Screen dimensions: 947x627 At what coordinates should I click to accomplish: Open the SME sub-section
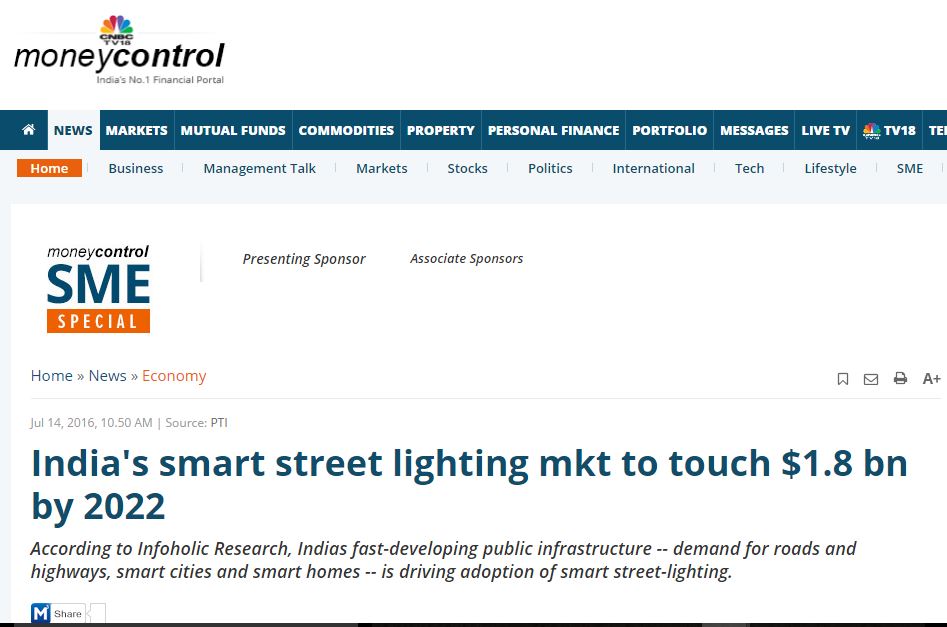pos(910,169)
